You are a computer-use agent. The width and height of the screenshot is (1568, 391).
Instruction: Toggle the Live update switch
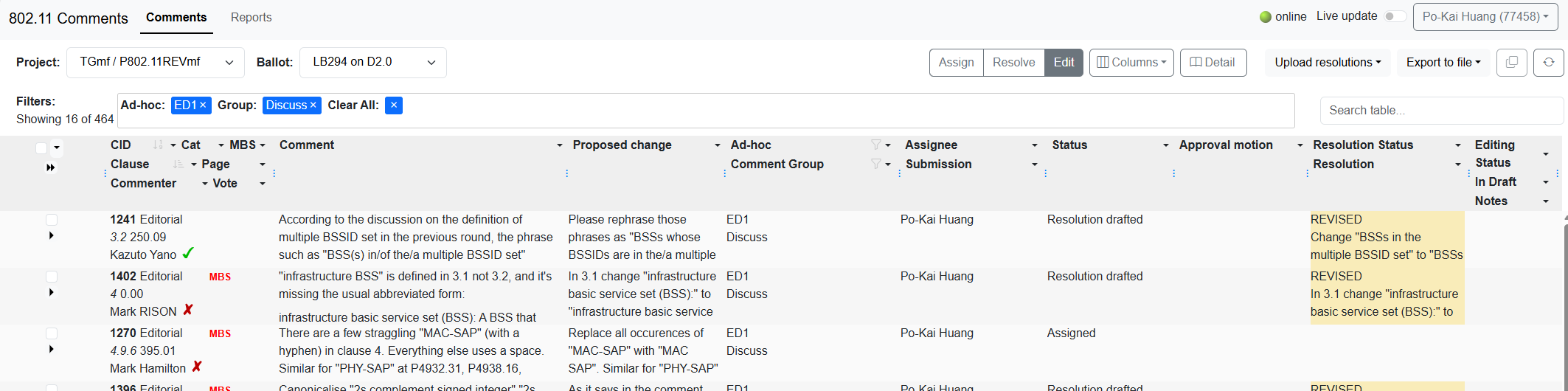click(1394, 16)
